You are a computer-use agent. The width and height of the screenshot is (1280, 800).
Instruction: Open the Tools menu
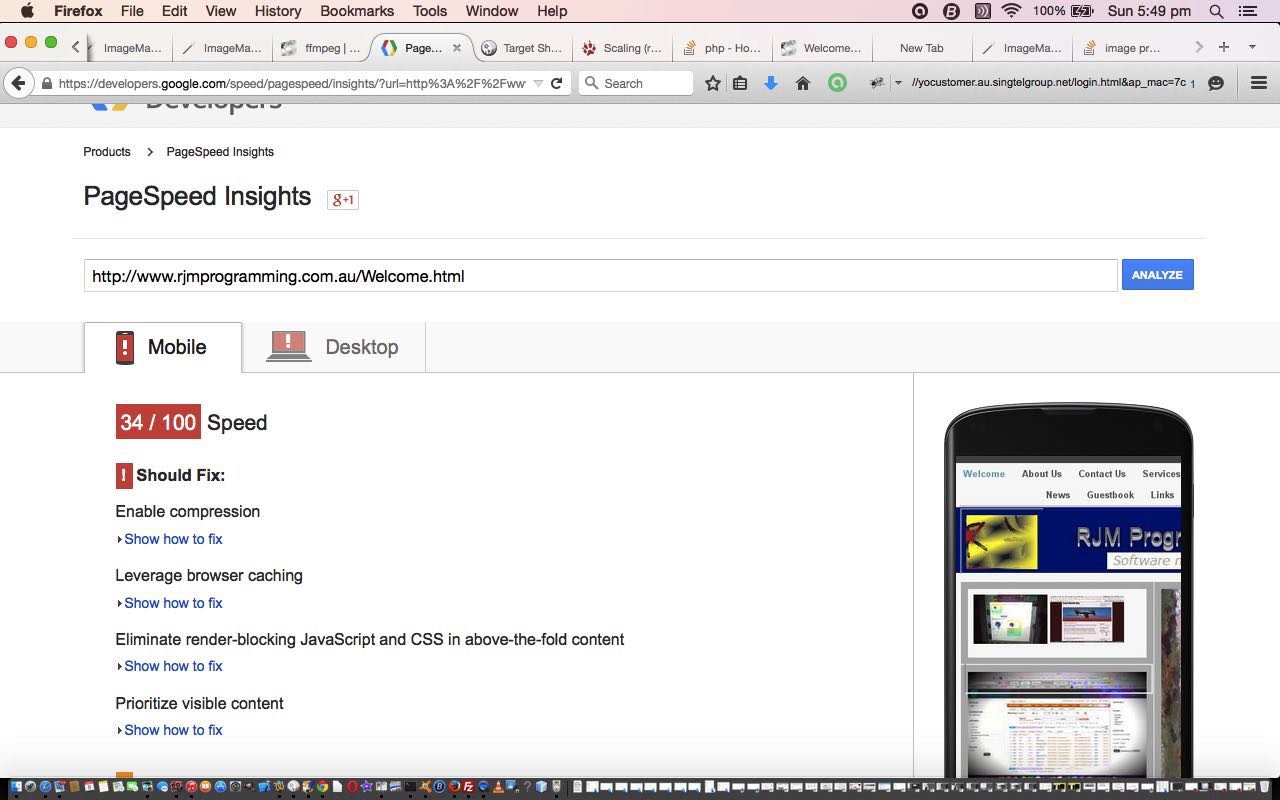430,11
